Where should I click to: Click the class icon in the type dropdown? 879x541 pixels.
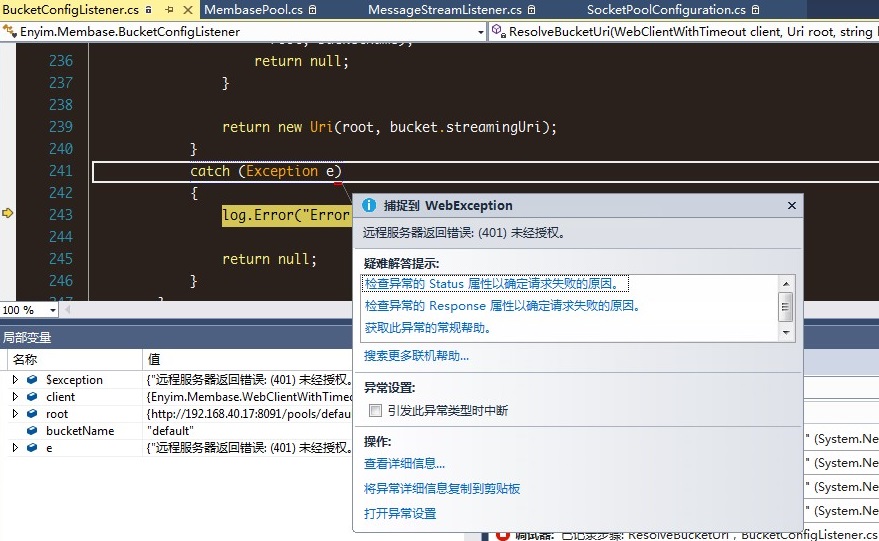[x=10, y=31]
